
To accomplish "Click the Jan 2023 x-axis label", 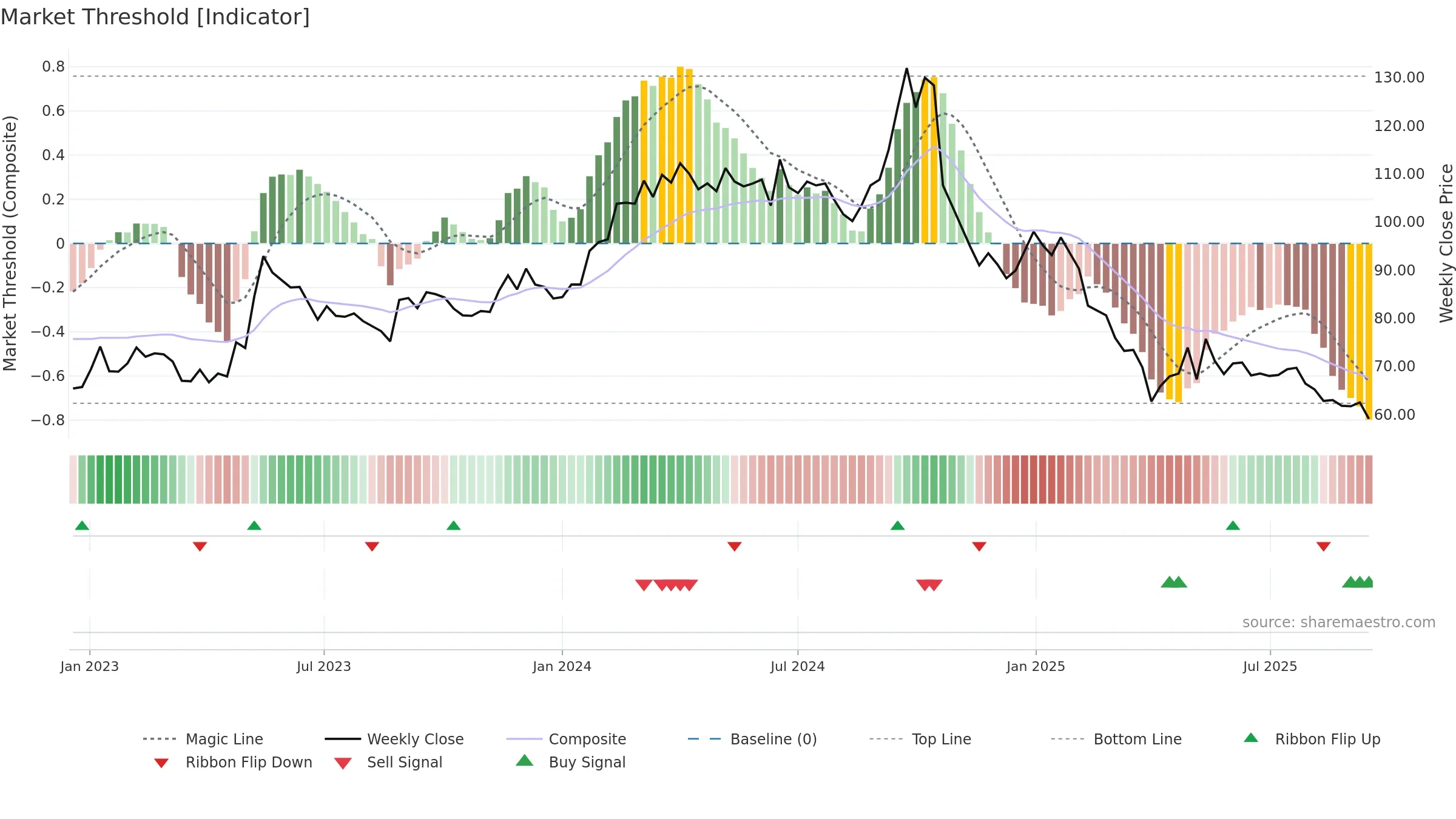I will pos(90,666).
